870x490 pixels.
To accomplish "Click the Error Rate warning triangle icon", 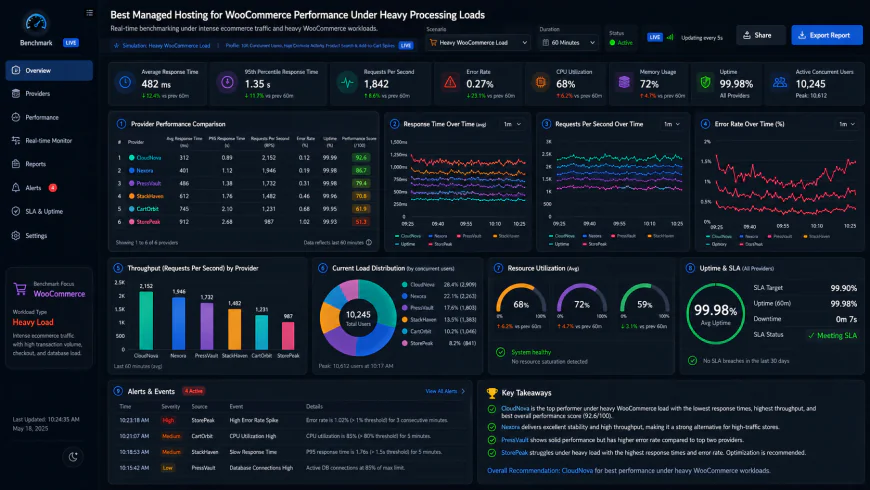I will tap(450, 83).
